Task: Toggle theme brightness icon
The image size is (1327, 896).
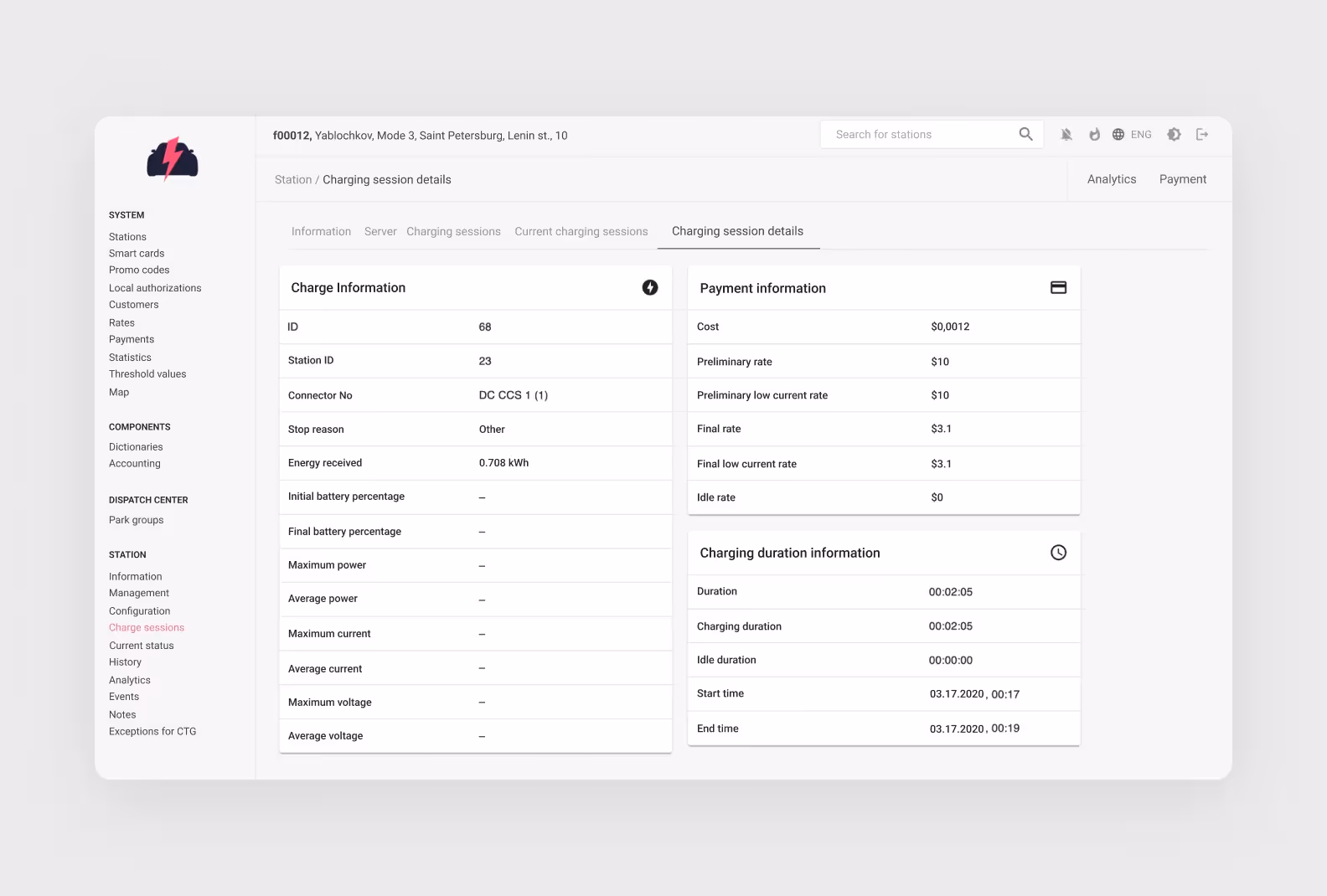Action: point(1175,134)
